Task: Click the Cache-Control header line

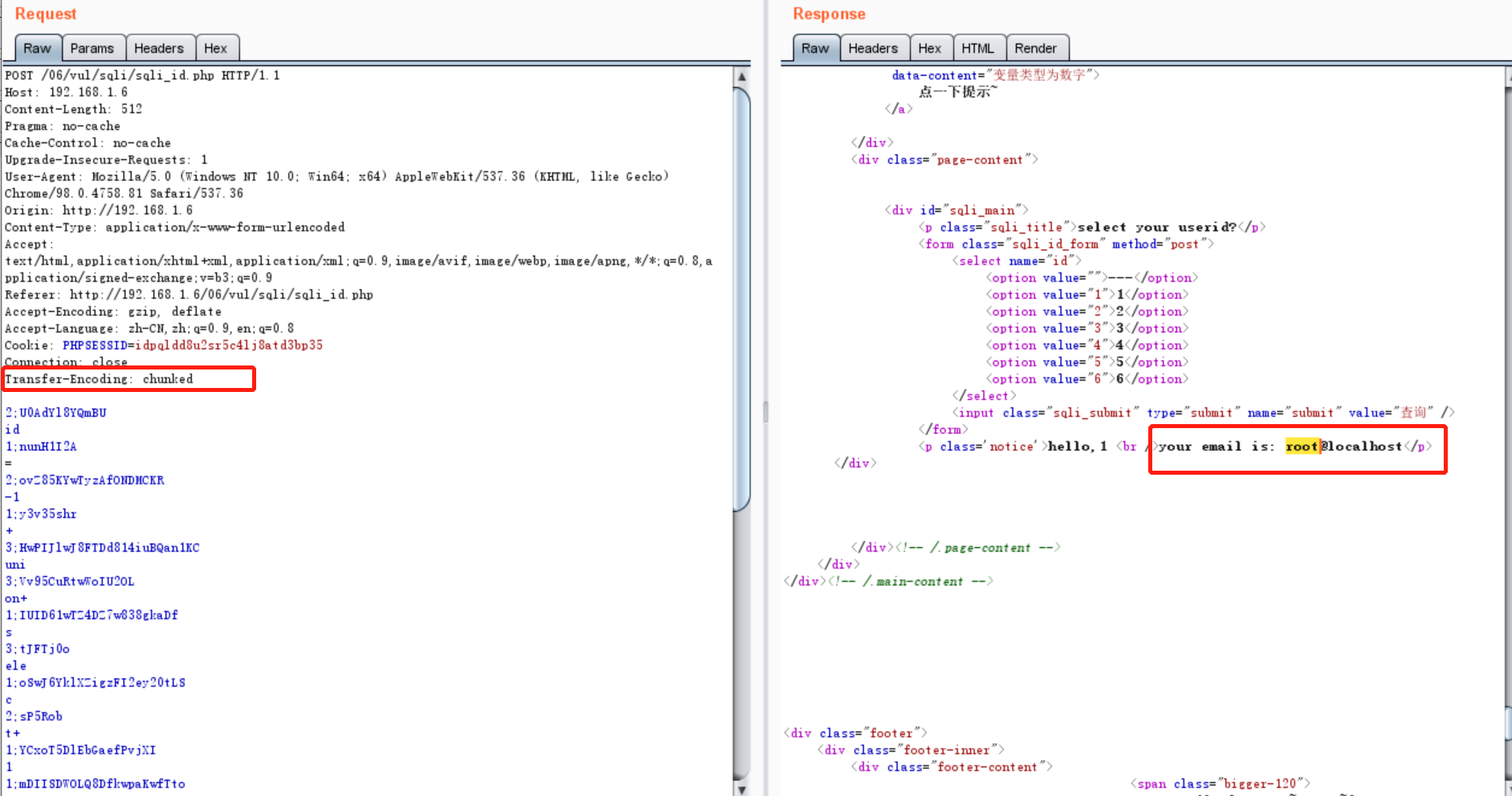Action: (x=88, y=143)
